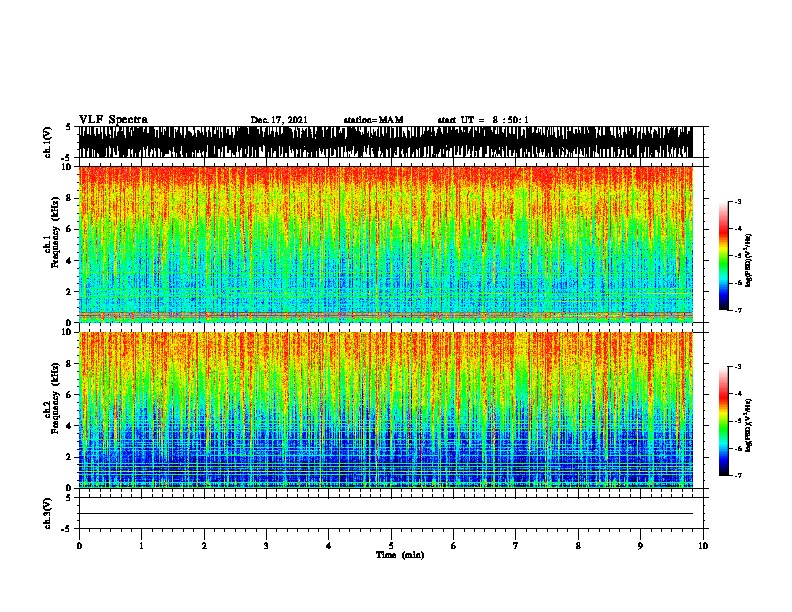Select the "start UT = 8 : 50: 1" text
Image resolution: width=792 pixels, height=612 pixels.
tap(483, 120)
